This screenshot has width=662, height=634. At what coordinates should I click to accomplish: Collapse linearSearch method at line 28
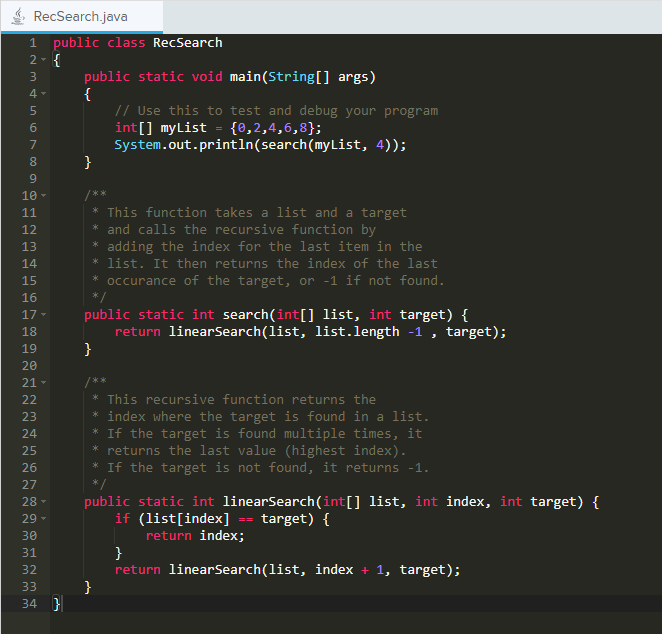pos(43,502)
